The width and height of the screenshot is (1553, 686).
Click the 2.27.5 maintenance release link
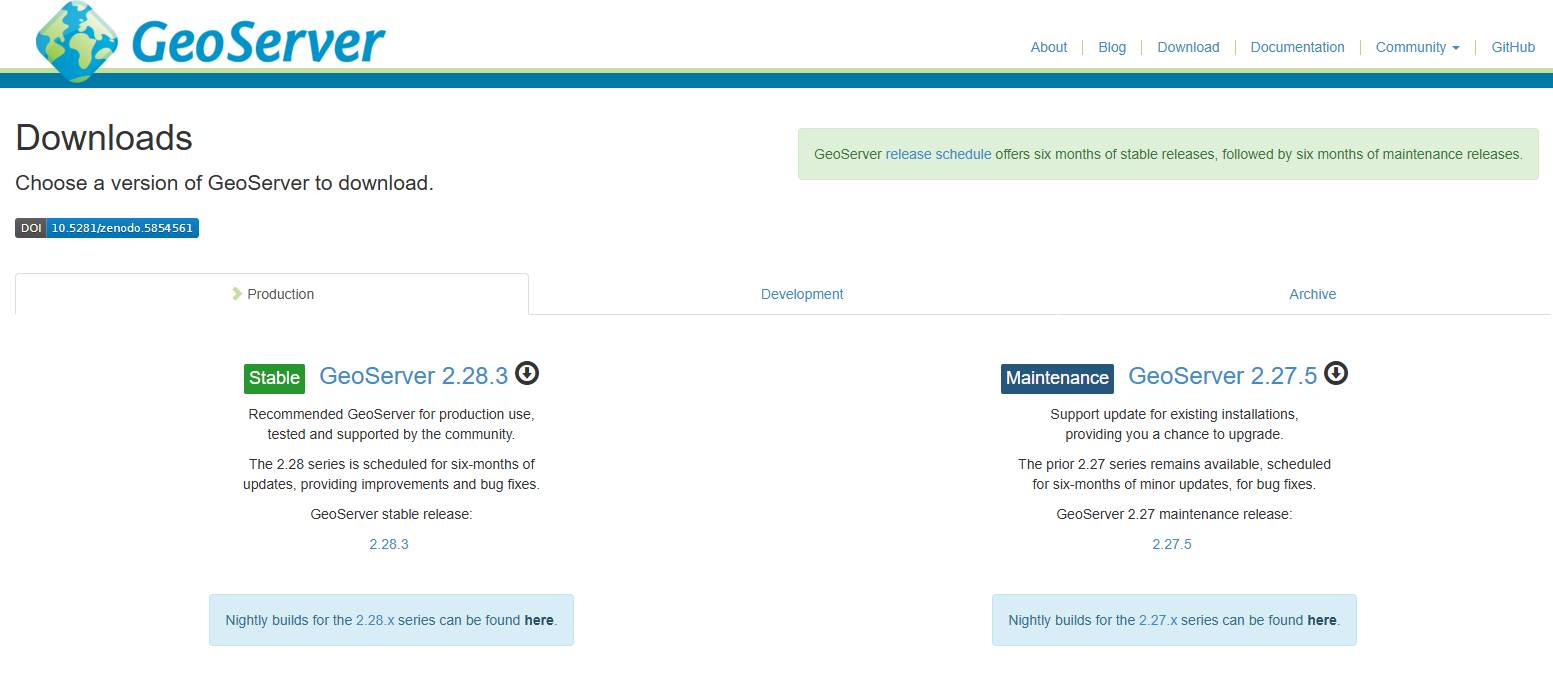coord(1172,544)
